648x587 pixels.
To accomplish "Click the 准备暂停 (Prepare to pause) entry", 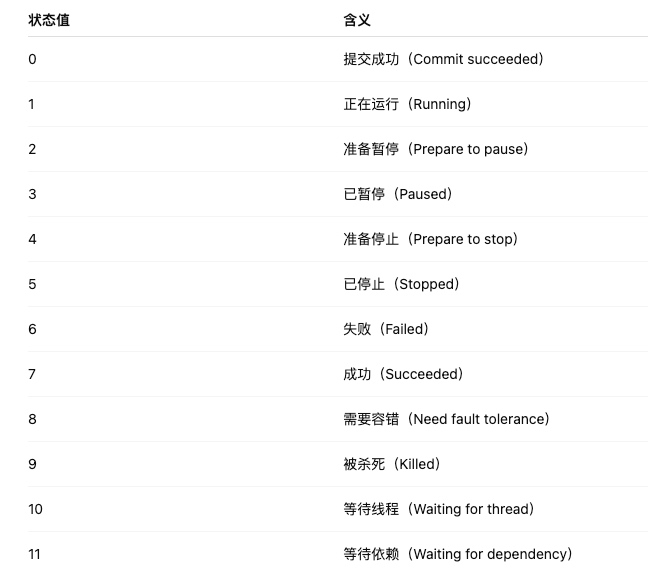I will click(x=435, y=149).
